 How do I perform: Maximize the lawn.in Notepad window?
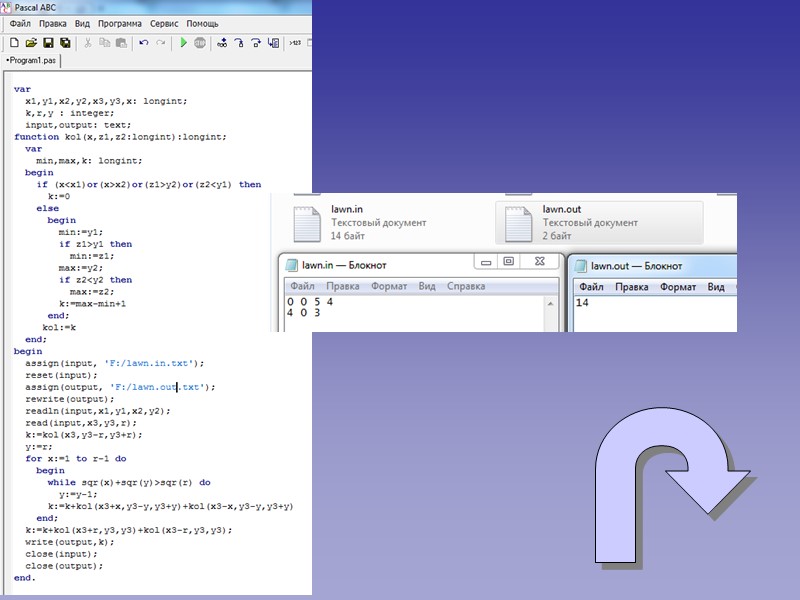click(509, 262)
